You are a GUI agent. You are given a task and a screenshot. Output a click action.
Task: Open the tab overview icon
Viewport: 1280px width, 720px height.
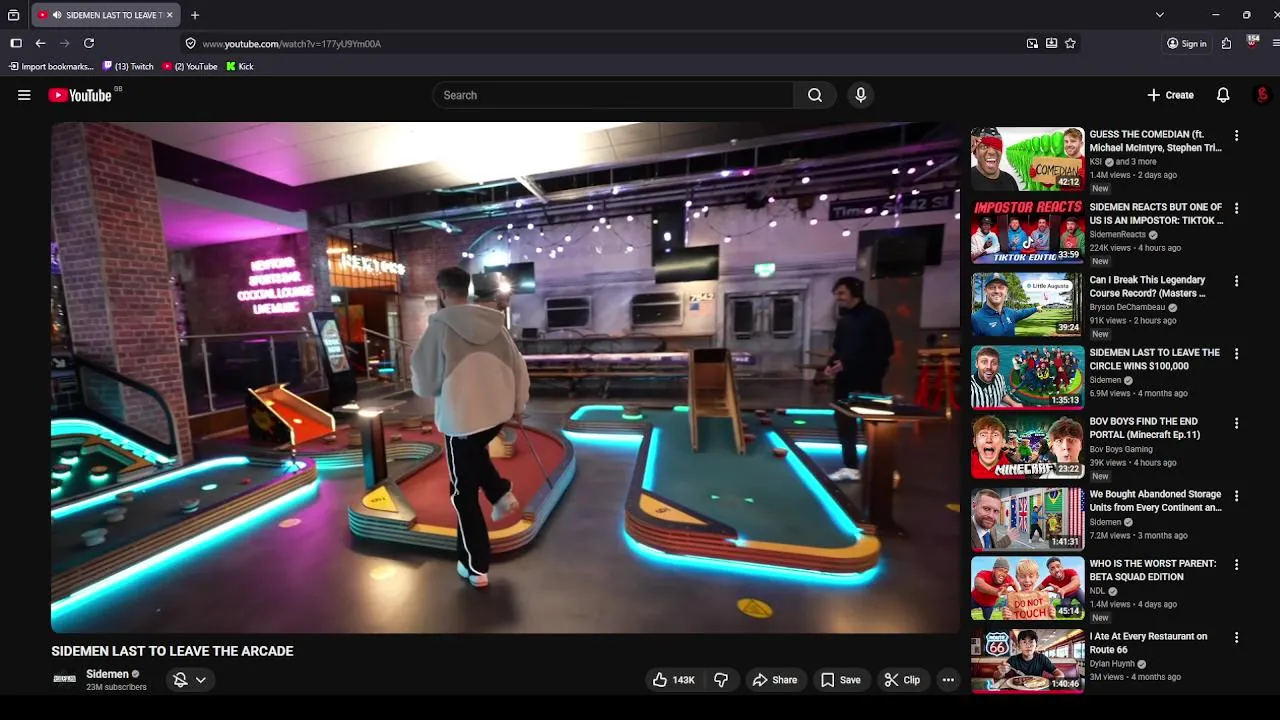point(13,15)
